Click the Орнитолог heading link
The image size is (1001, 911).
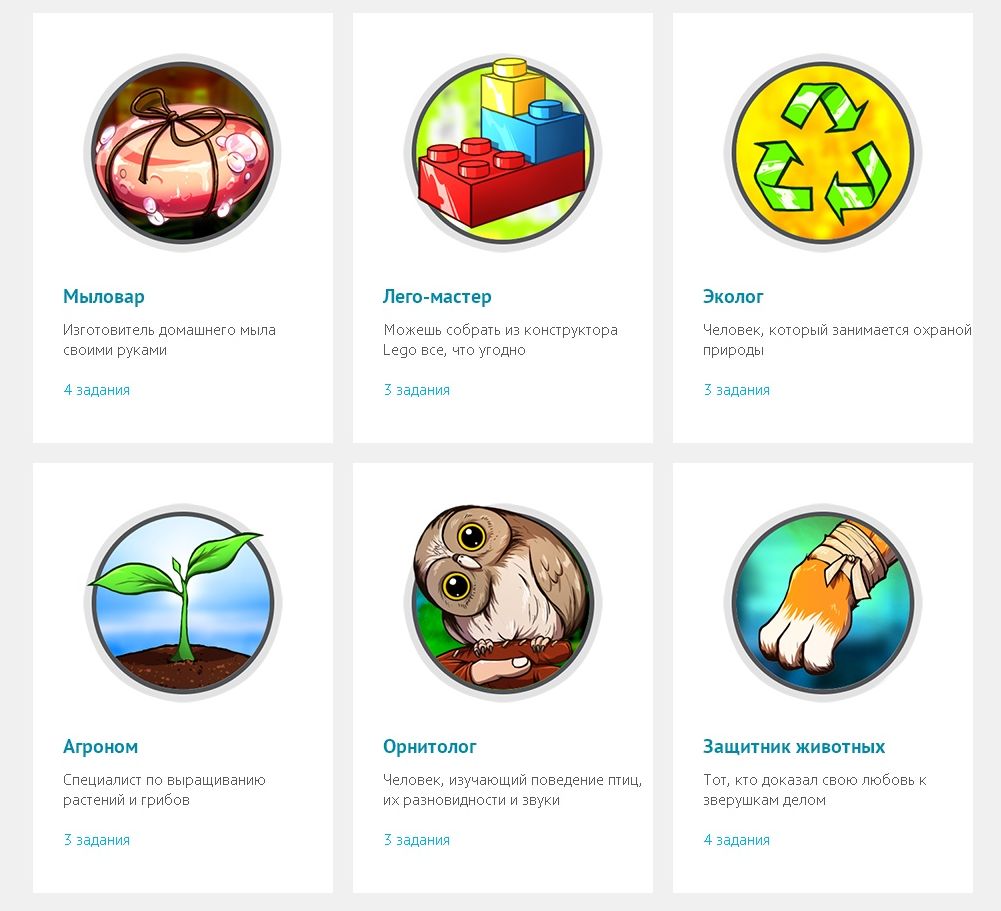(430, 746)
